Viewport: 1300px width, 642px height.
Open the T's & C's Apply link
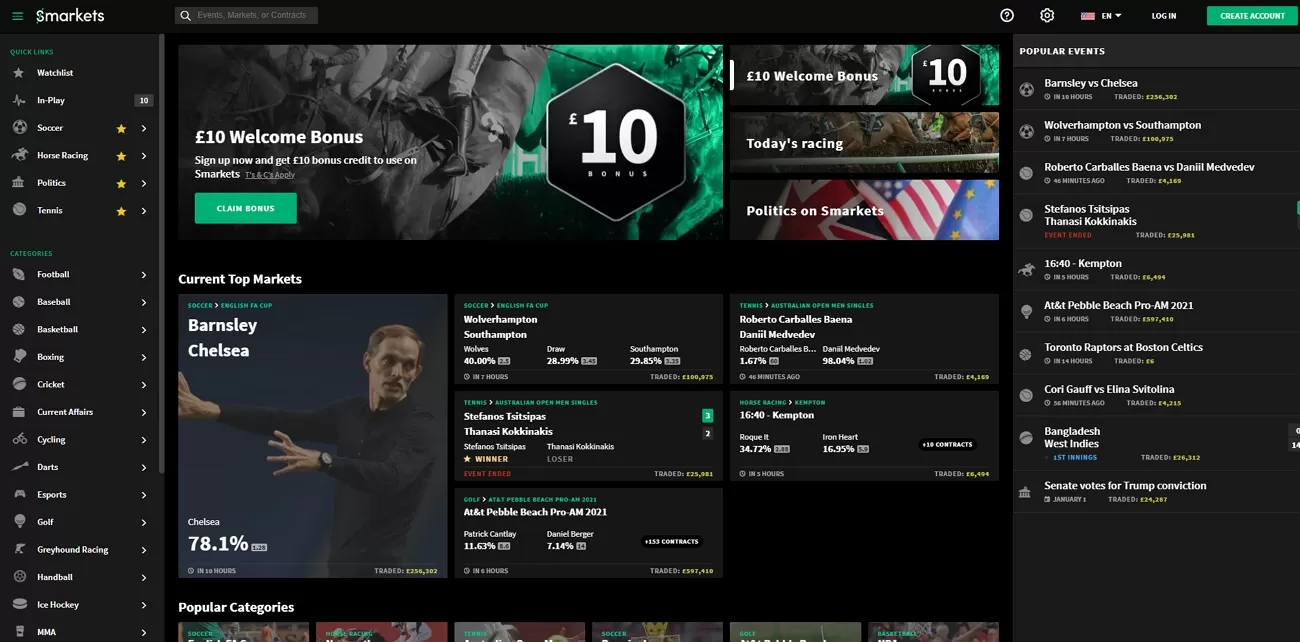pos(270,175)
